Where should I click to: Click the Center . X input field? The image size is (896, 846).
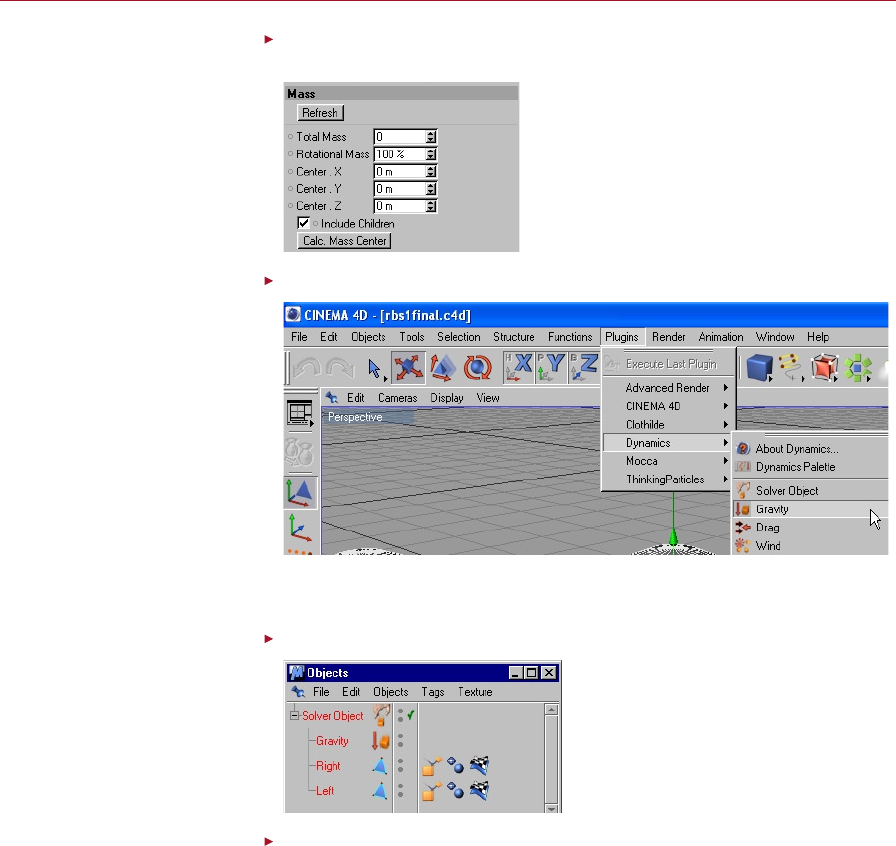point(400,171)
